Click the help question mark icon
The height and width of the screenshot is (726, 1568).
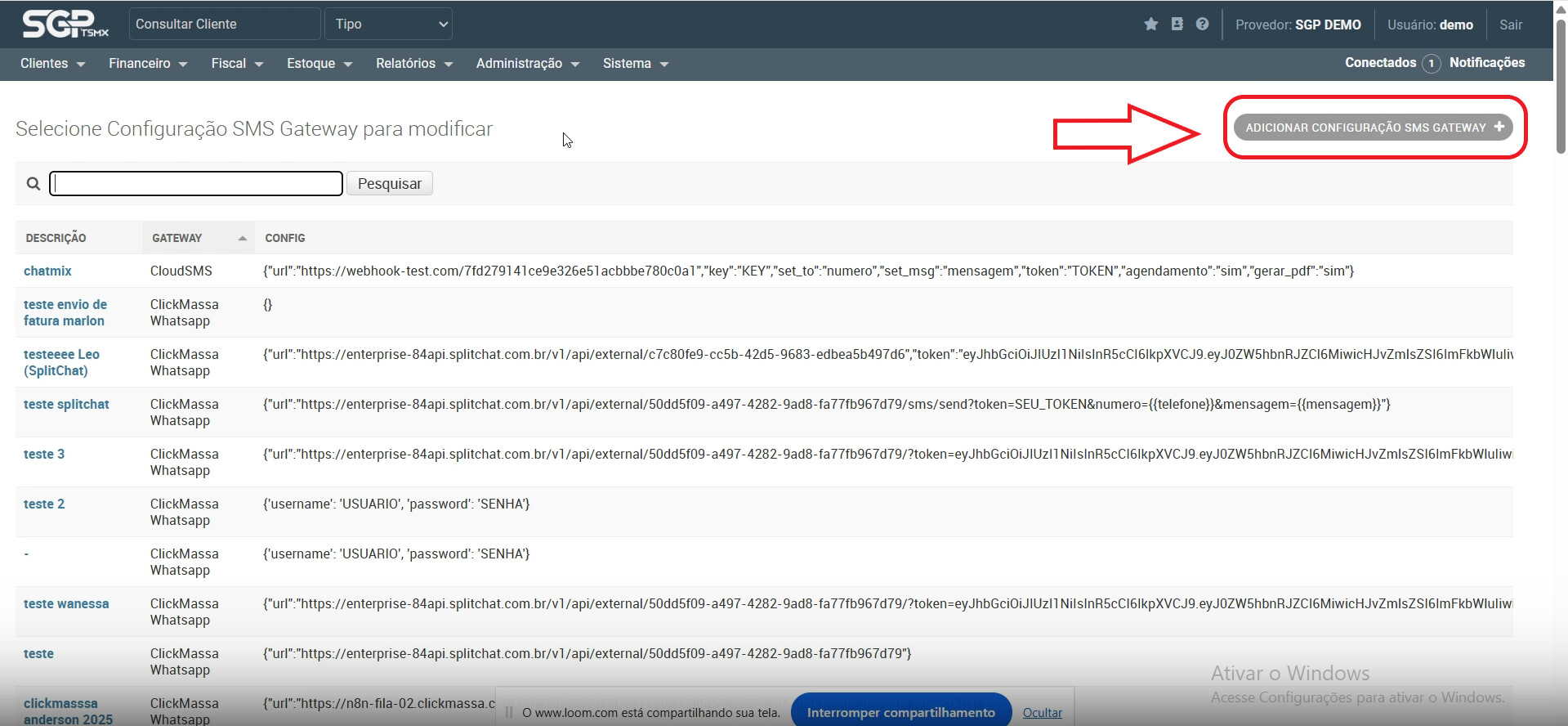[x=1202, y=25]
